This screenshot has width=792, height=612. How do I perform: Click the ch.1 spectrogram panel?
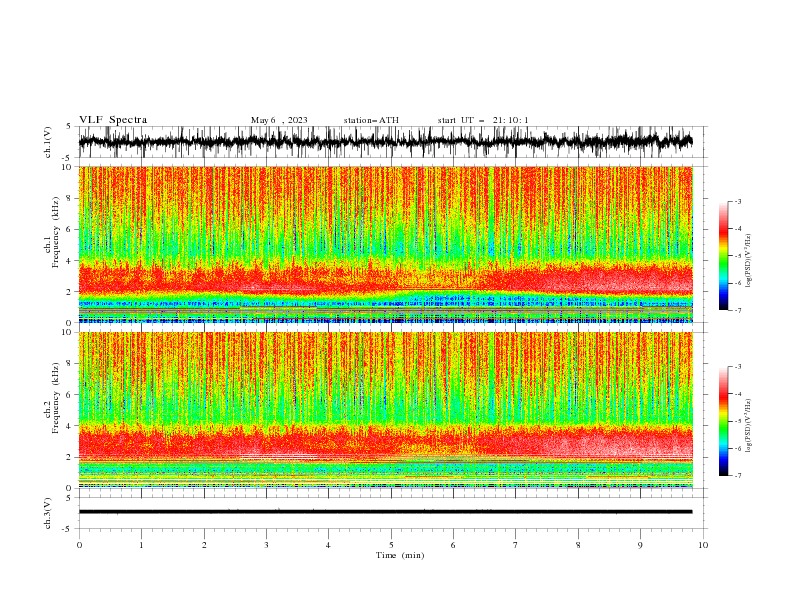click(x=385, y=244)
